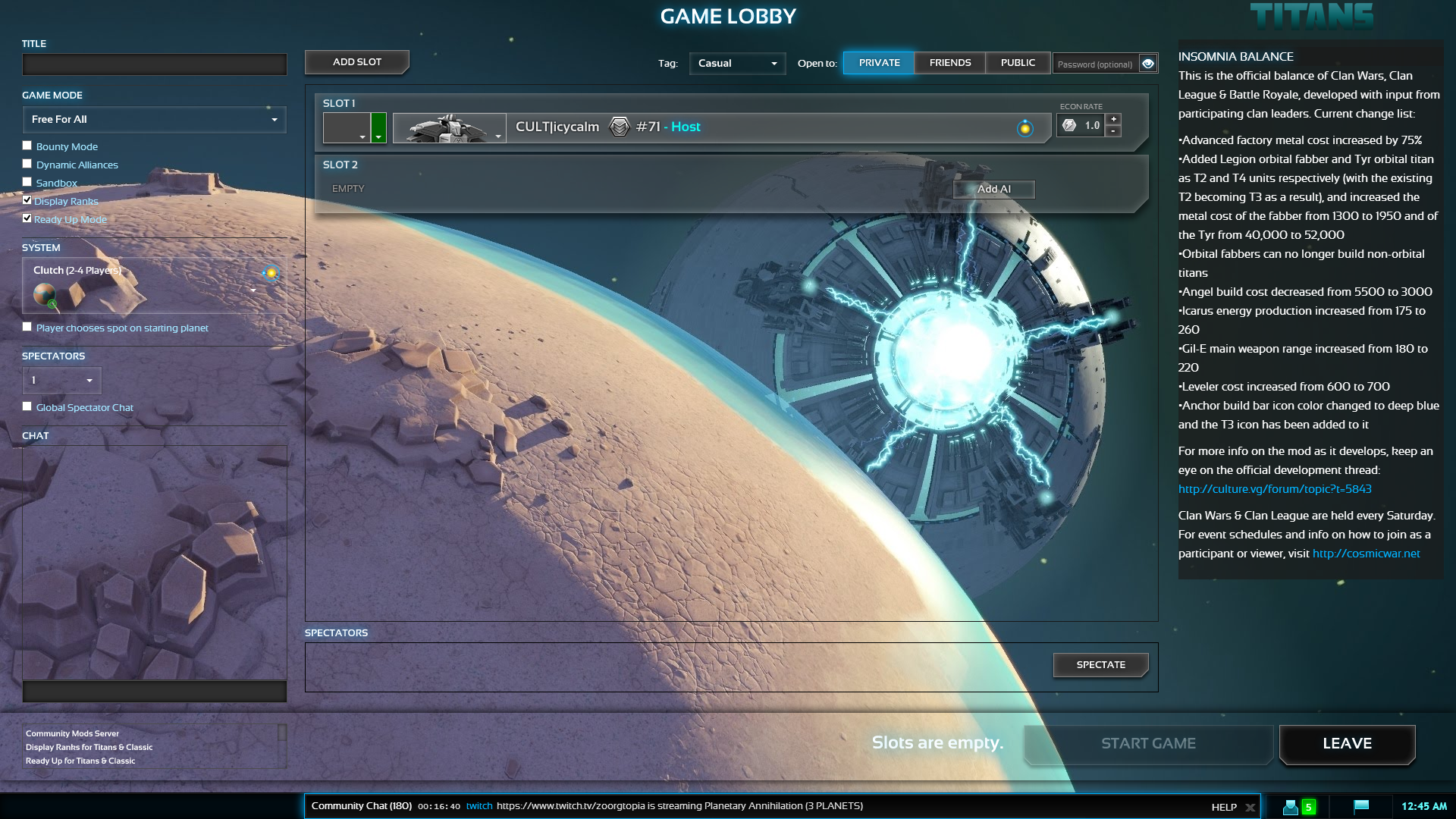
Task: Enable the Bounty Mode checkbox
Action: (27, 146)
